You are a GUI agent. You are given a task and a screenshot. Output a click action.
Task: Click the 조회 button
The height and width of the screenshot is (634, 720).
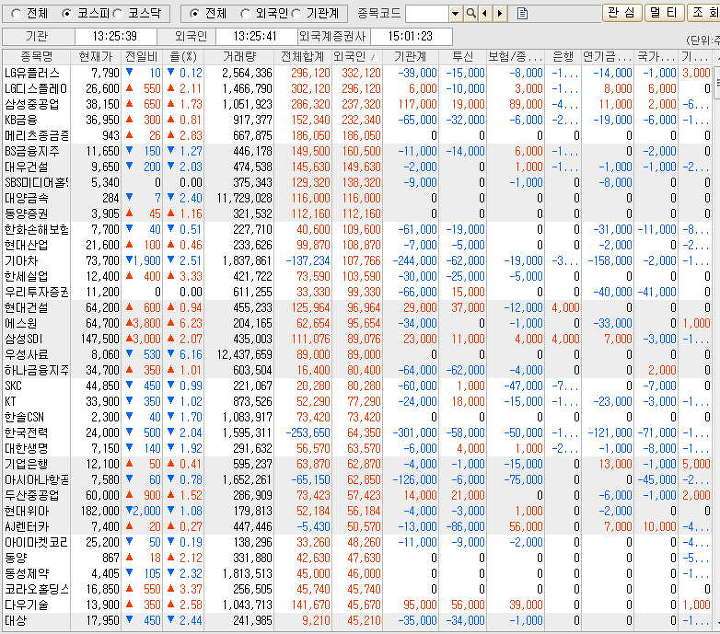704,13
